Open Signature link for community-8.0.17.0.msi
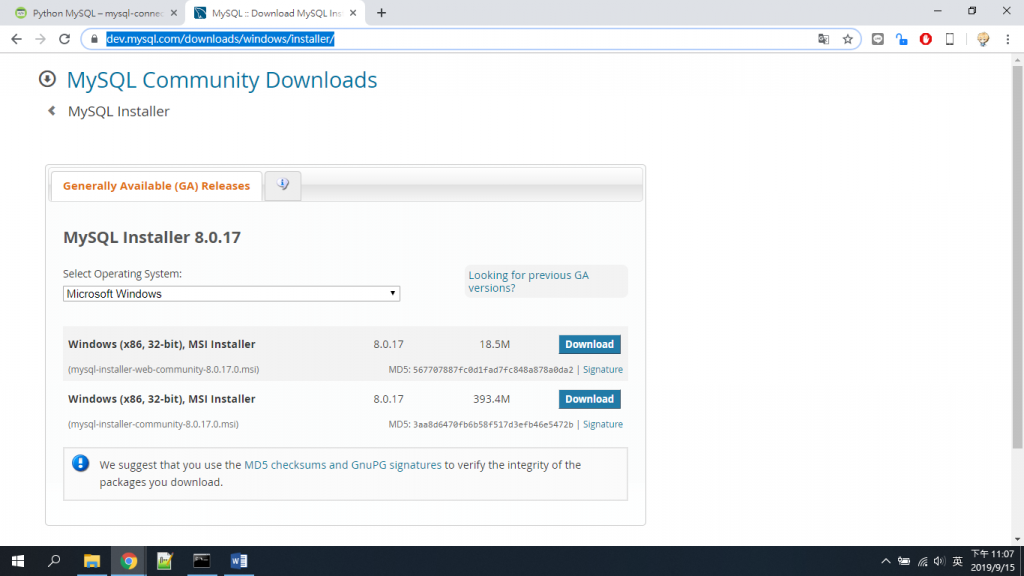Screen dimensions: 1024x576 click(x=603, y=424)
